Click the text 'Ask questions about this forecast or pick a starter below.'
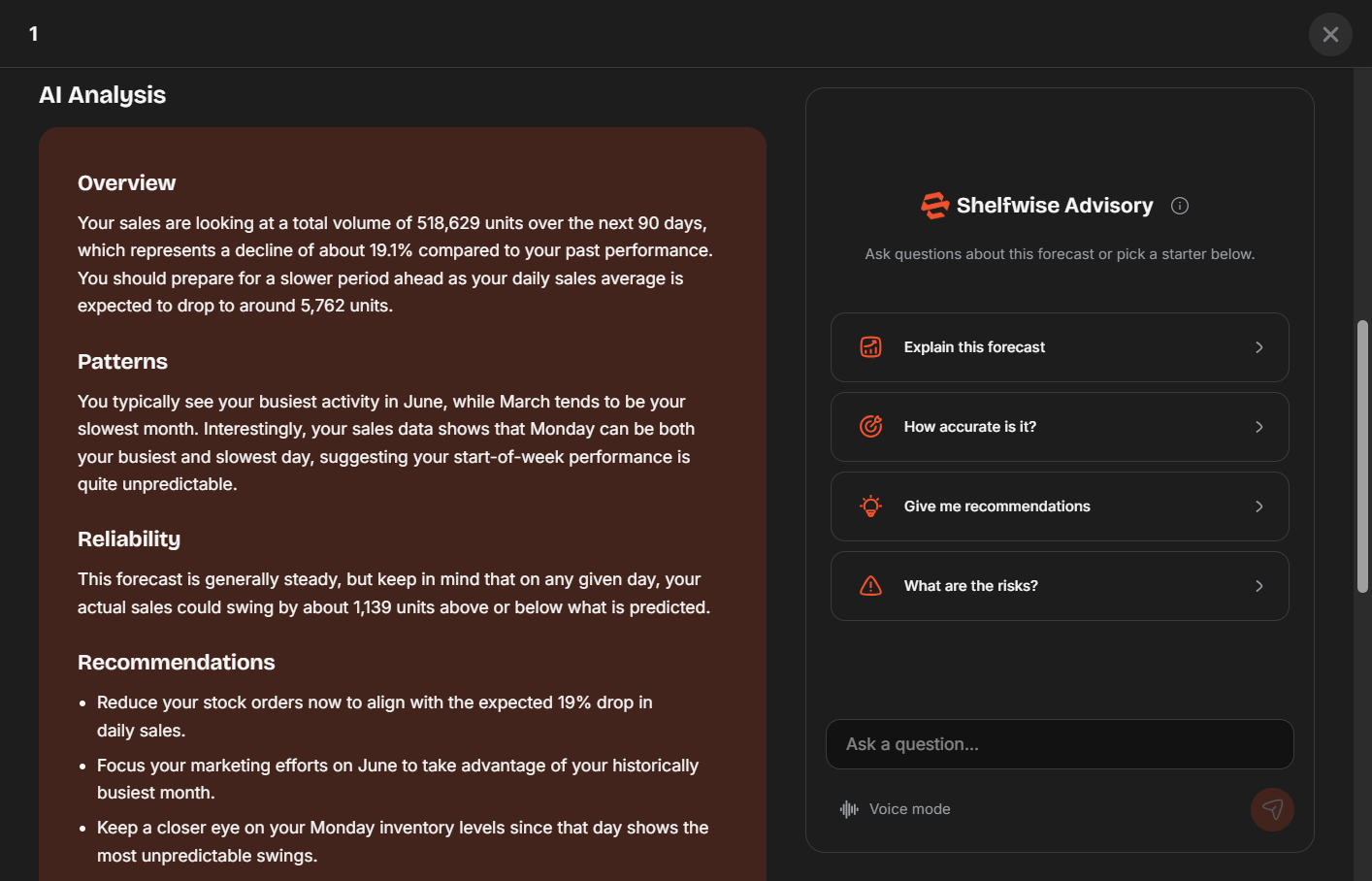This screenshot has width=1372, height=881. 1060,254
